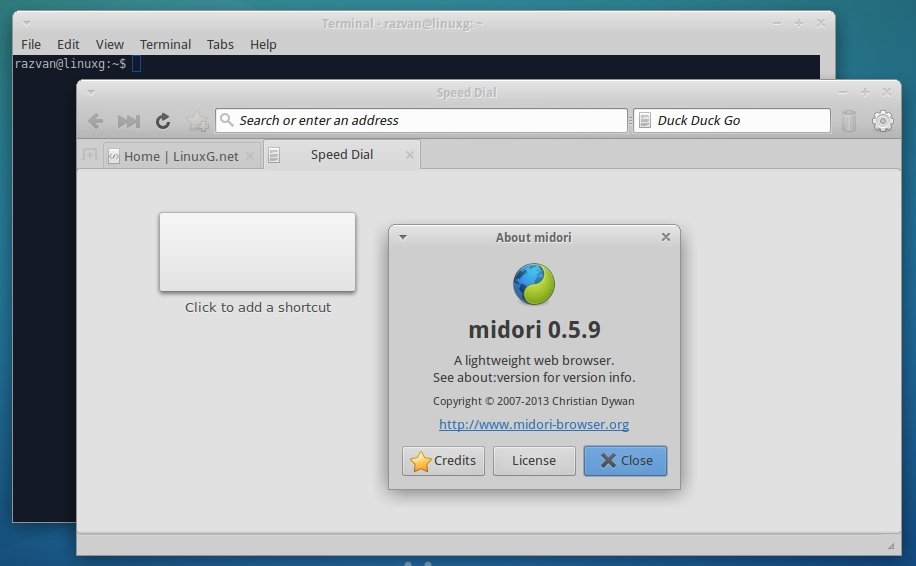Click the terminal prompt razvan@linuxg:~$

click(70, 64)
